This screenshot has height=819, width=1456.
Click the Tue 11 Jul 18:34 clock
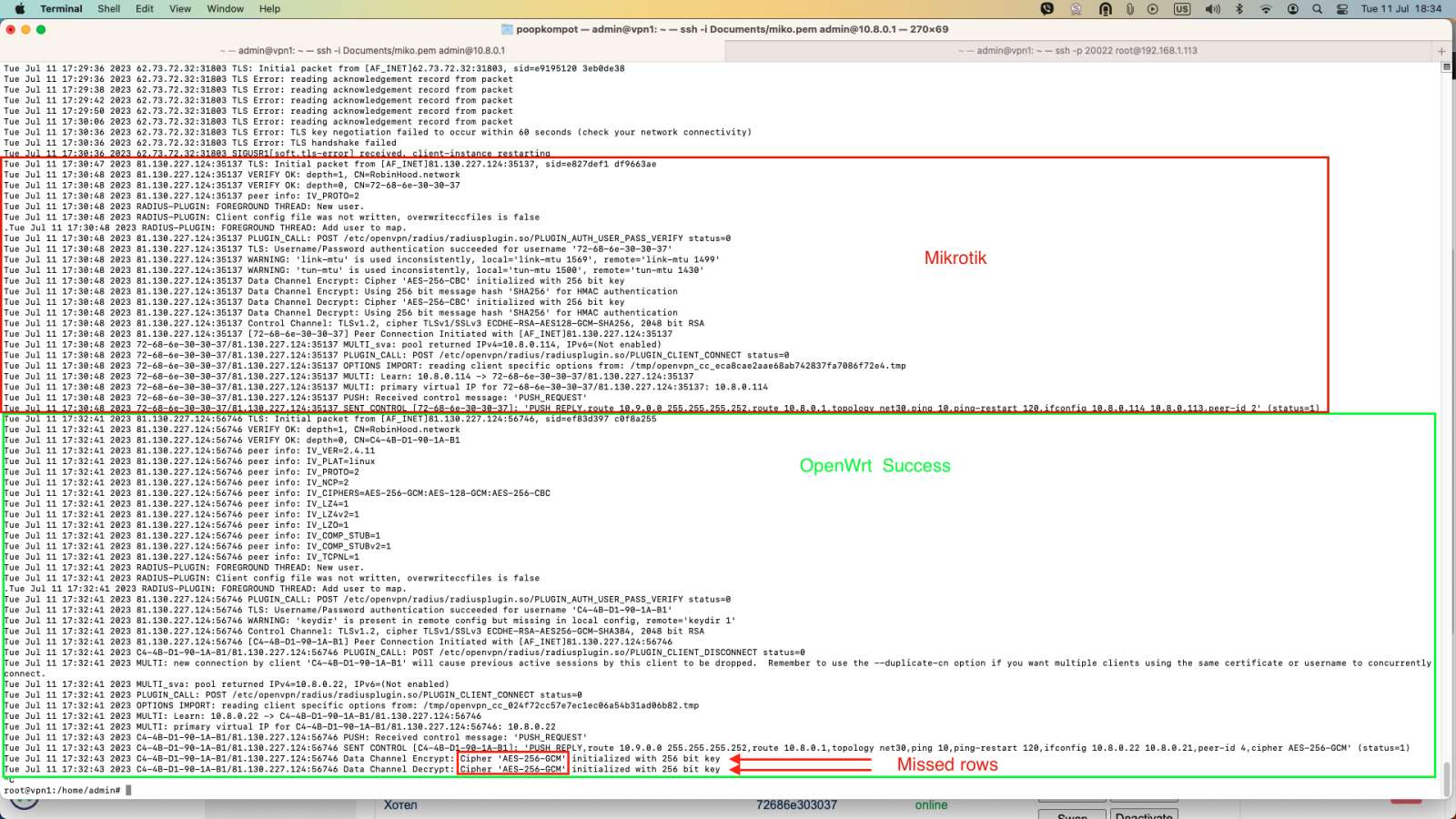click(x=1401, y=9)
